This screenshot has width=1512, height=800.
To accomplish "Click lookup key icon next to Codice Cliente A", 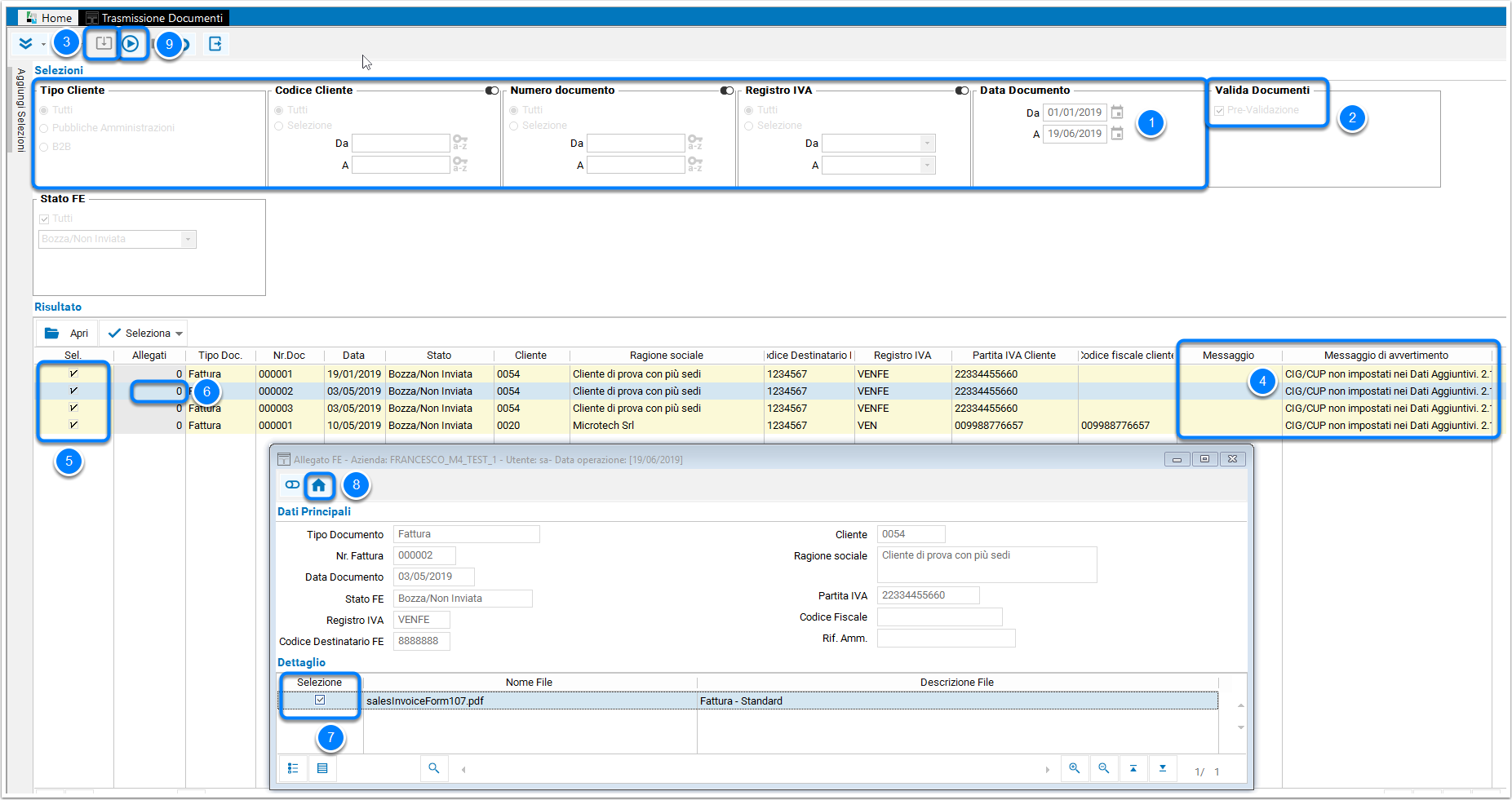I will coord(460,165).
